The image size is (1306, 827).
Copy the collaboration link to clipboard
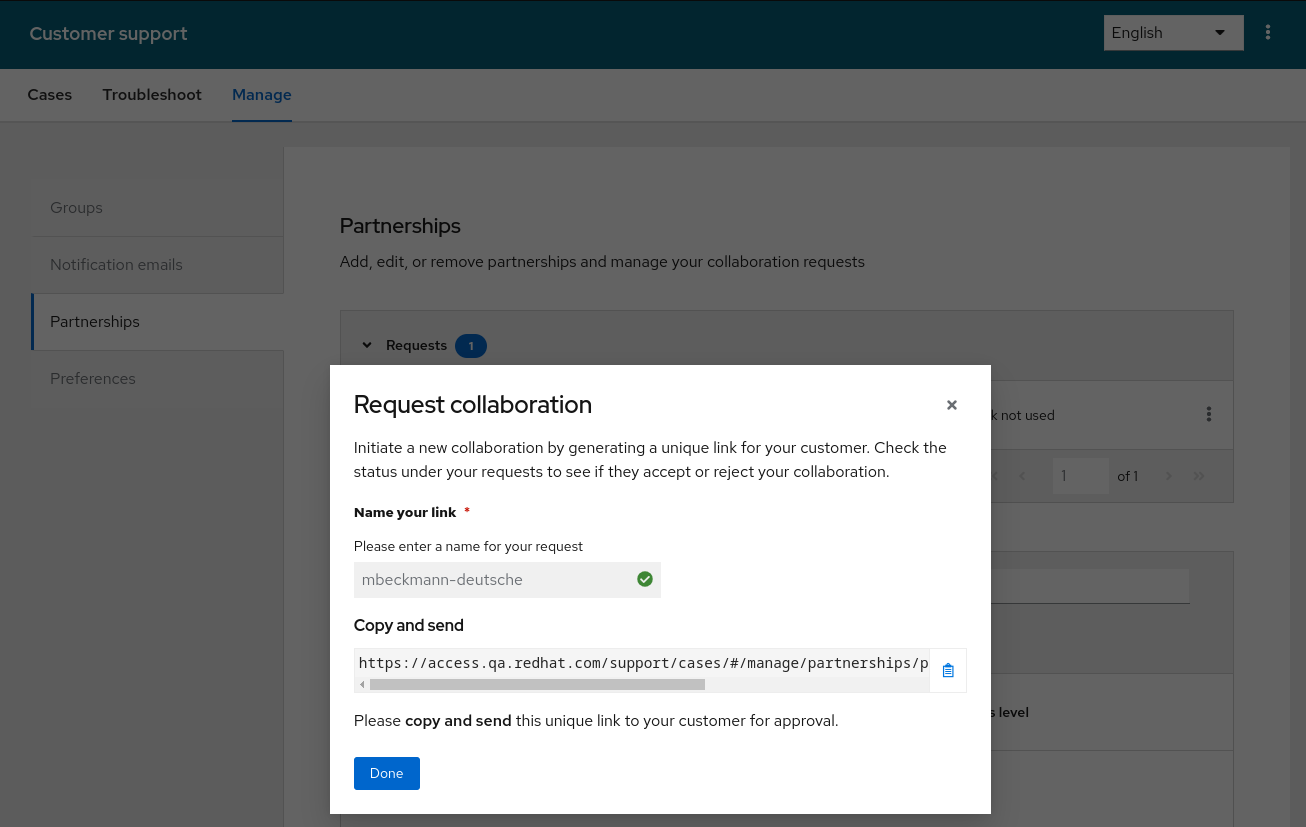(x=948, y=670)
